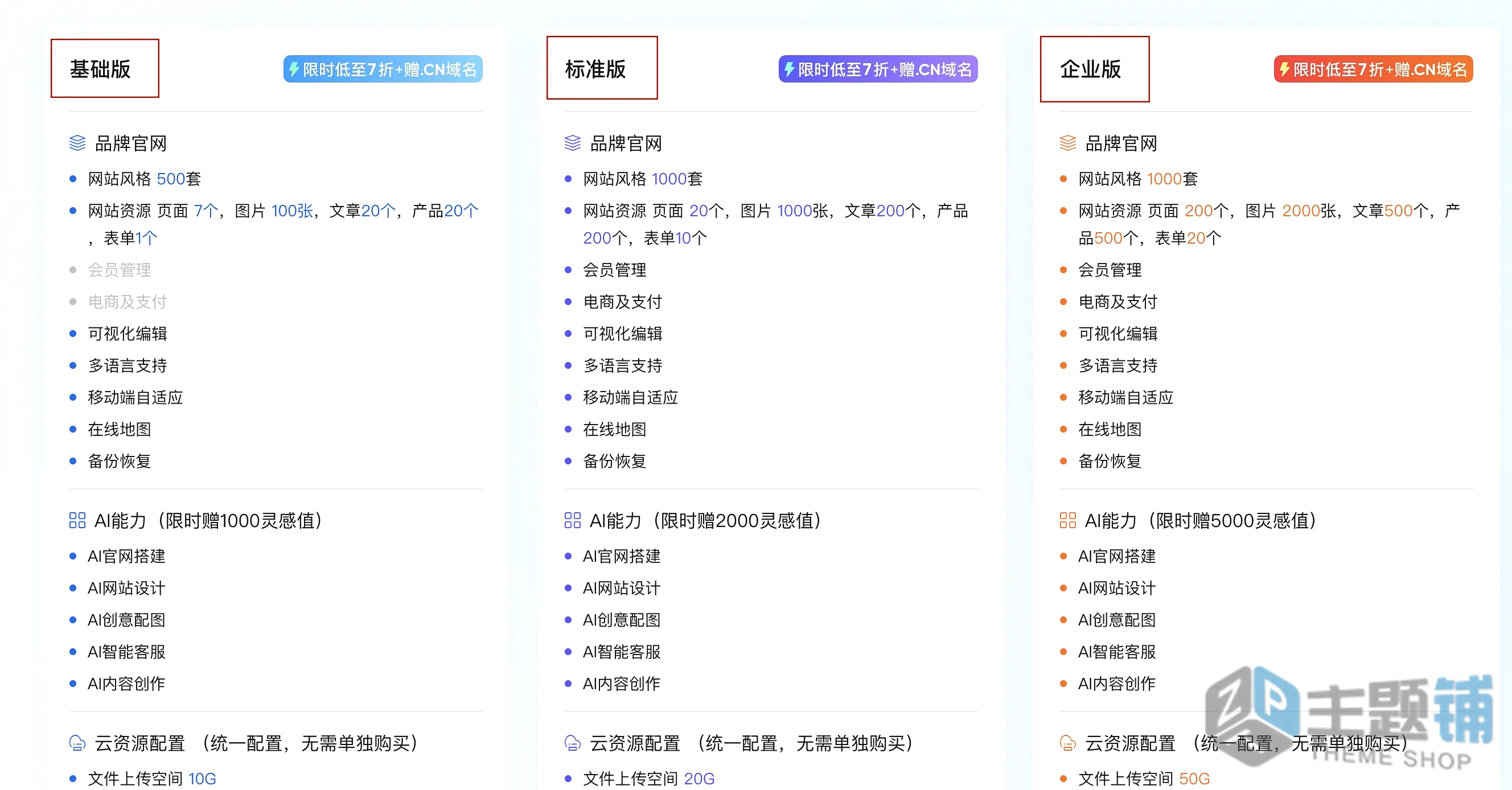
Task: Click the 品牌官网 heading in 标准版
Action: coord(626,143)
